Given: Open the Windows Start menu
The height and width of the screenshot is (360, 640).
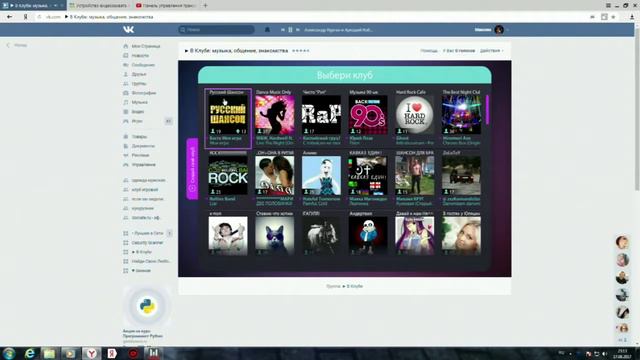Looking at the screenshot, I should tap(9, 353).
